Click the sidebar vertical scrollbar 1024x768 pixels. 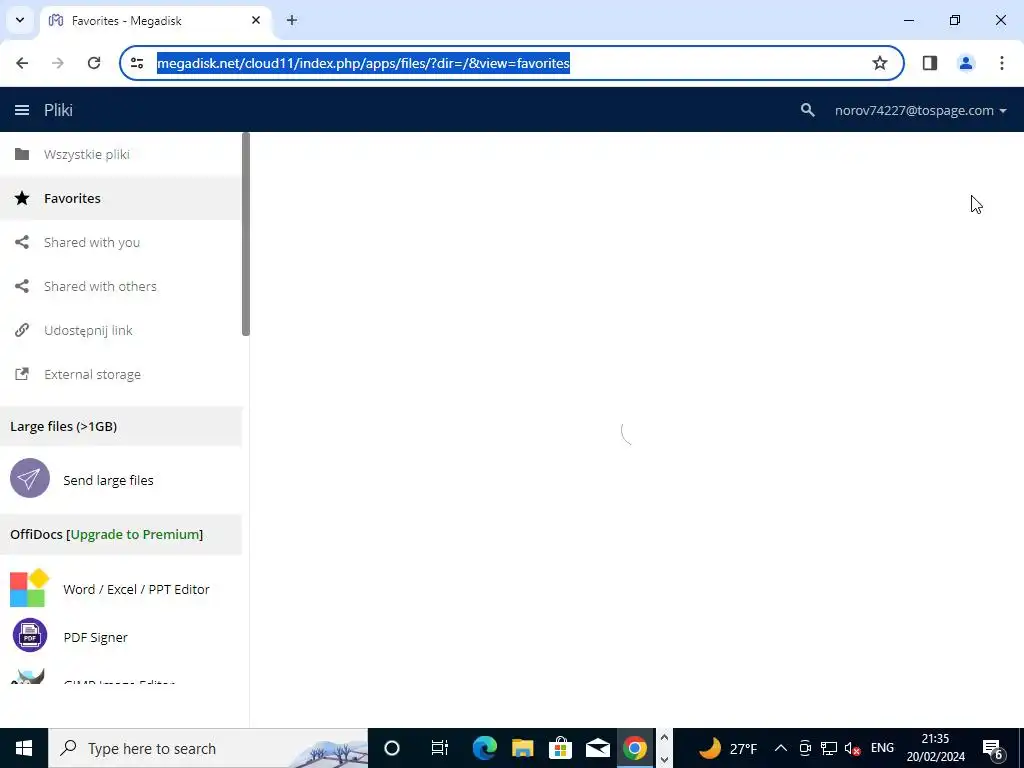click(246, 234)
